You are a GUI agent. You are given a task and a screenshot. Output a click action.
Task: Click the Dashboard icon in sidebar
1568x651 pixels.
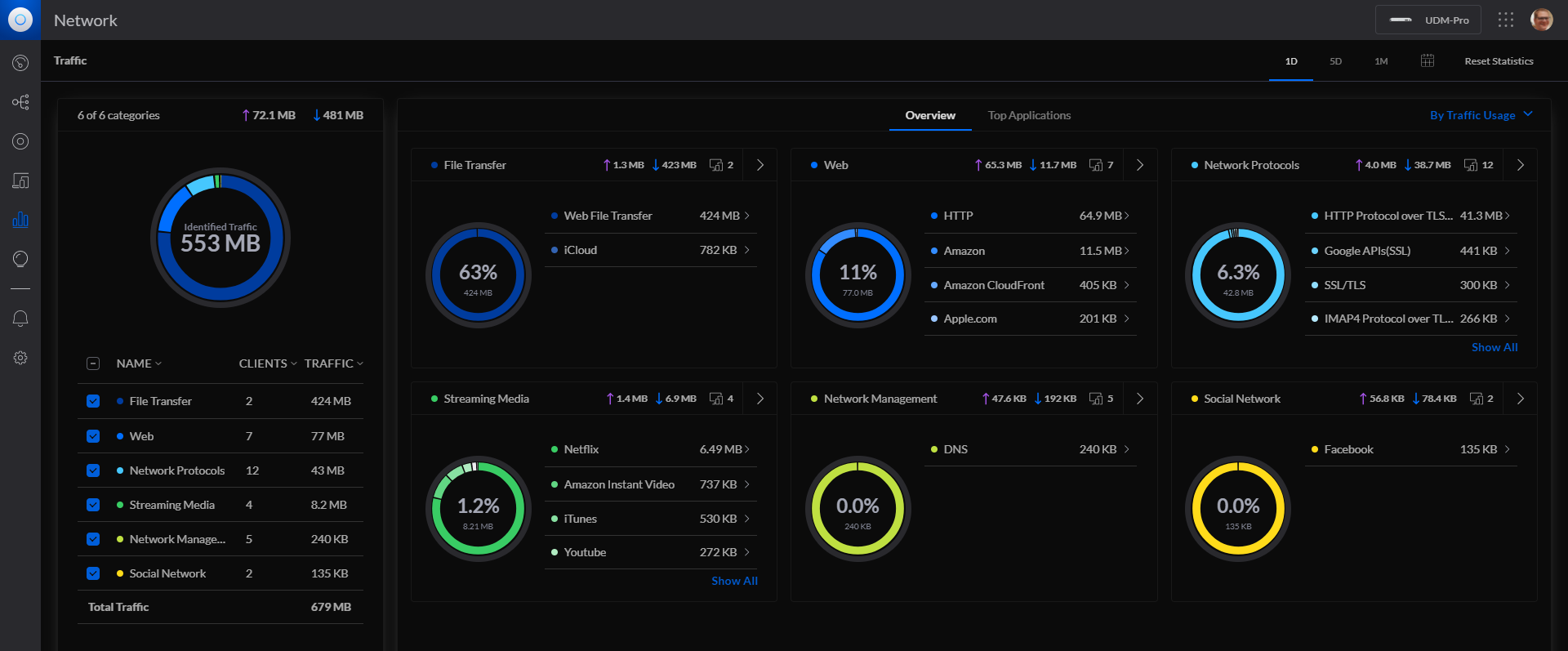[x=20, y=63]
